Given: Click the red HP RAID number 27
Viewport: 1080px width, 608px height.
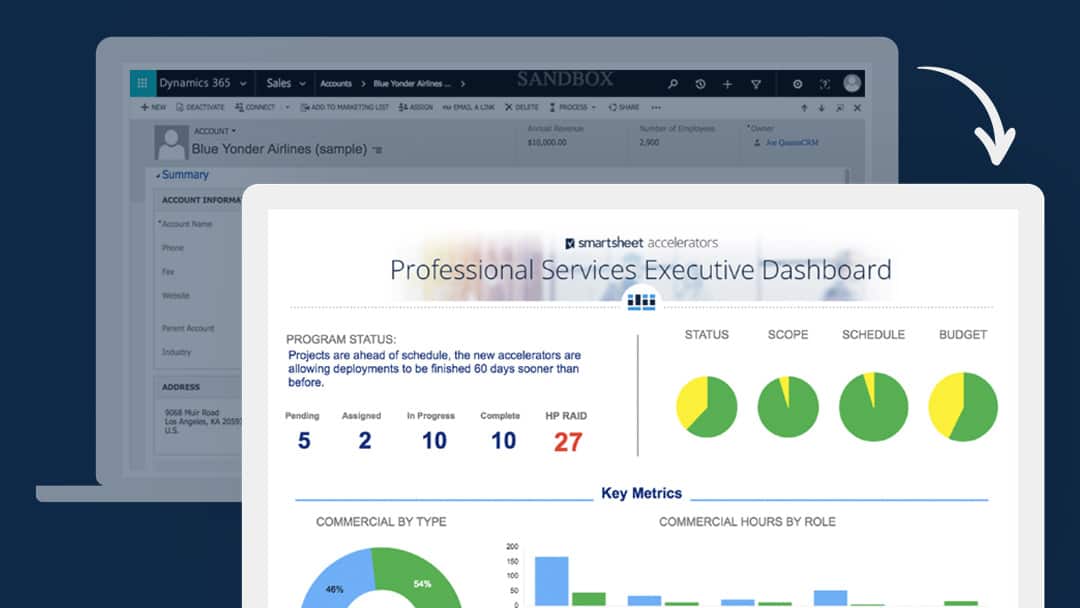Looking at the screenshot, I should coord(567,441).
